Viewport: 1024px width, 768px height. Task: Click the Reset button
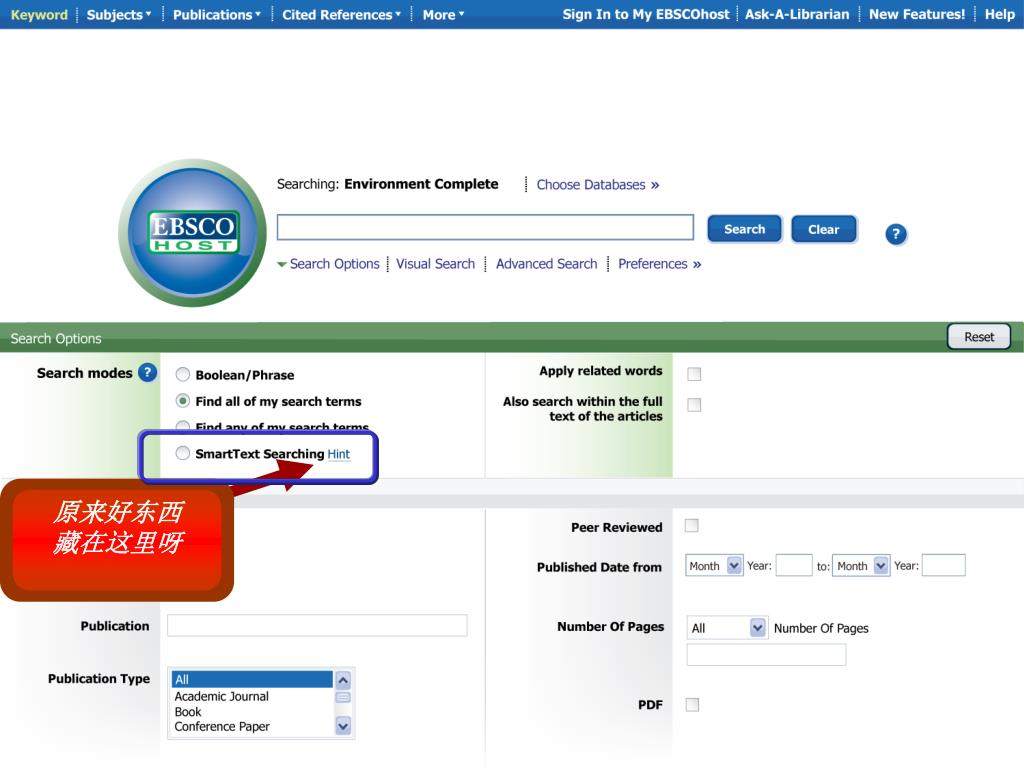(979, 337)
